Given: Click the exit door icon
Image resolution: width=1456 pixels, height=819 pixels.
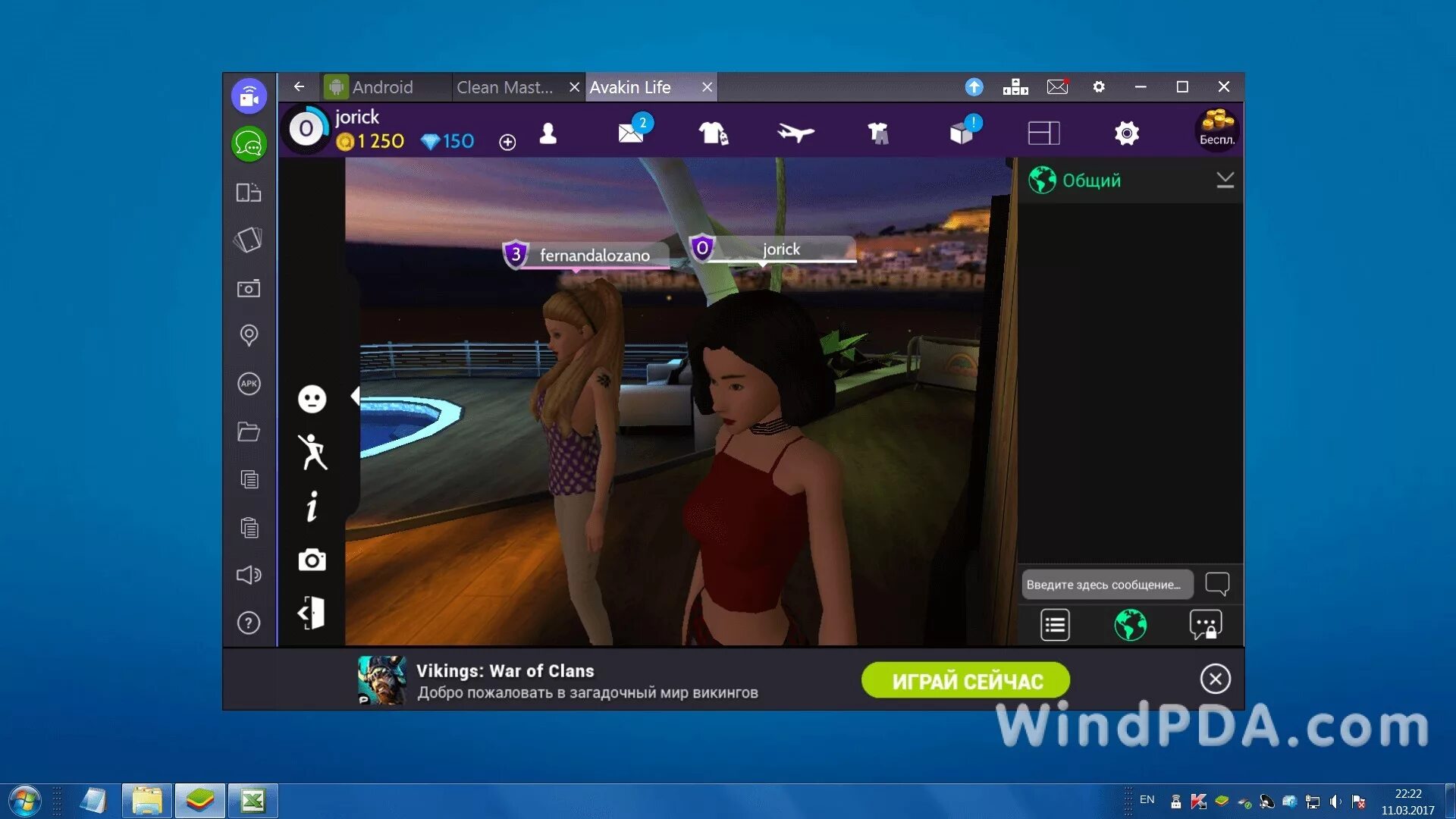Looking at the screenshot, I should (312, 613).
